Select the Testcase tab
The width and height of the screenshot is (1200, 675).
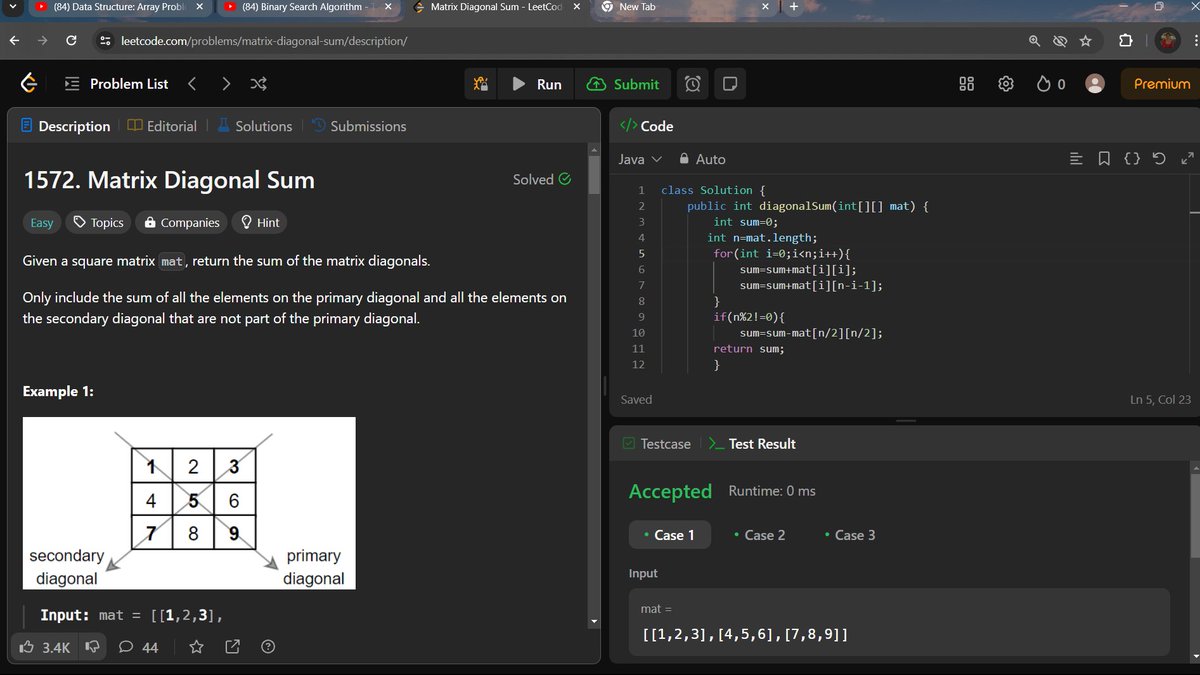click(656, 444)
